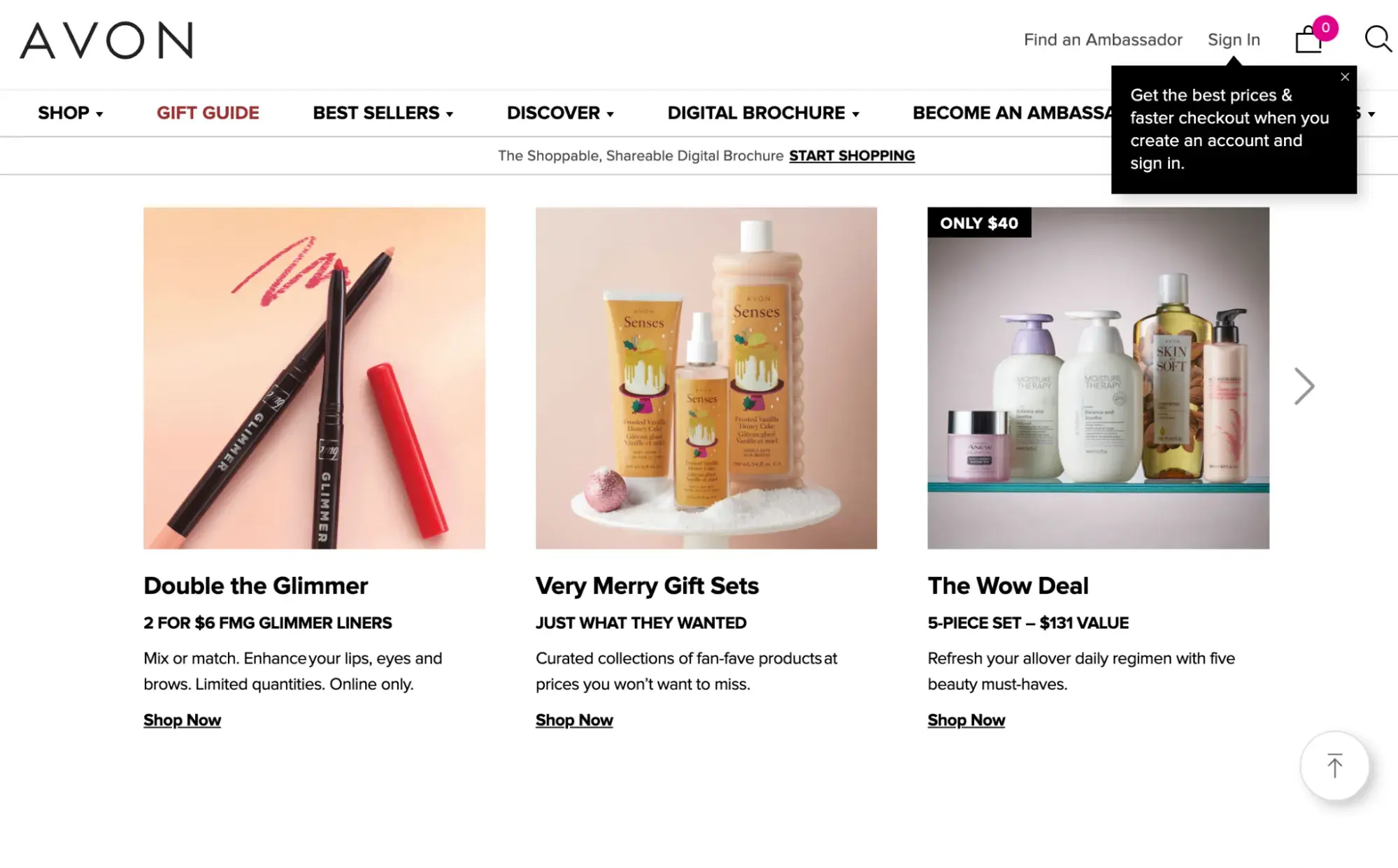
Task: Open the Senses gift set image
Action: (x=706, y=378)
